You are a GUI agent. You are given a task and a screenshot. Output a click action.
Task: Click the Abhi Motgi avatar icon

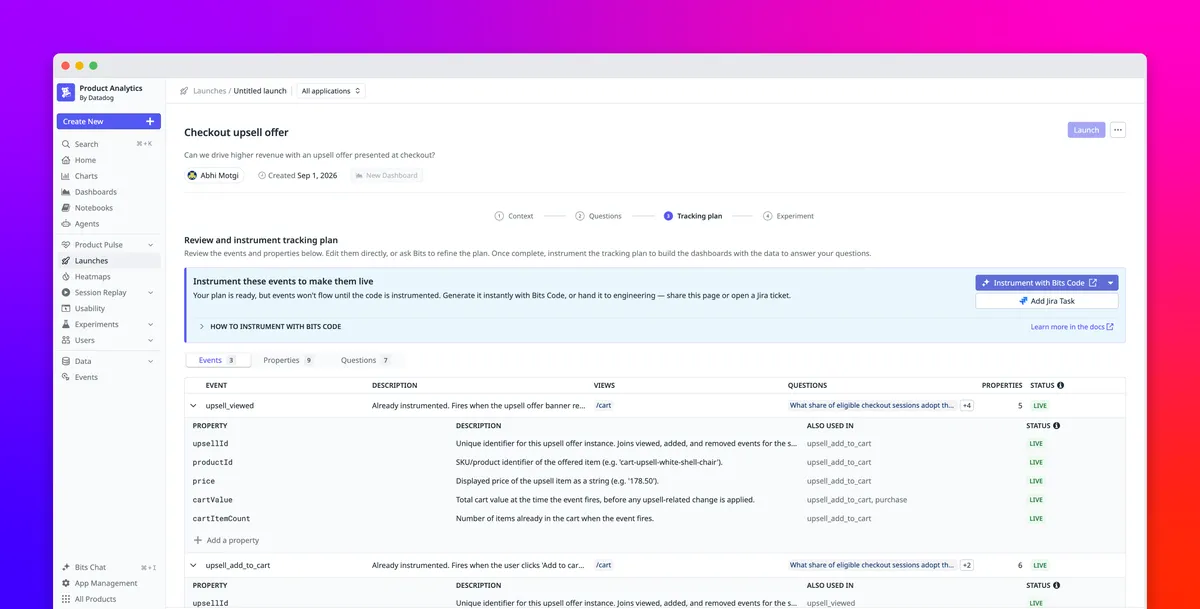click(x=192, y=175)
